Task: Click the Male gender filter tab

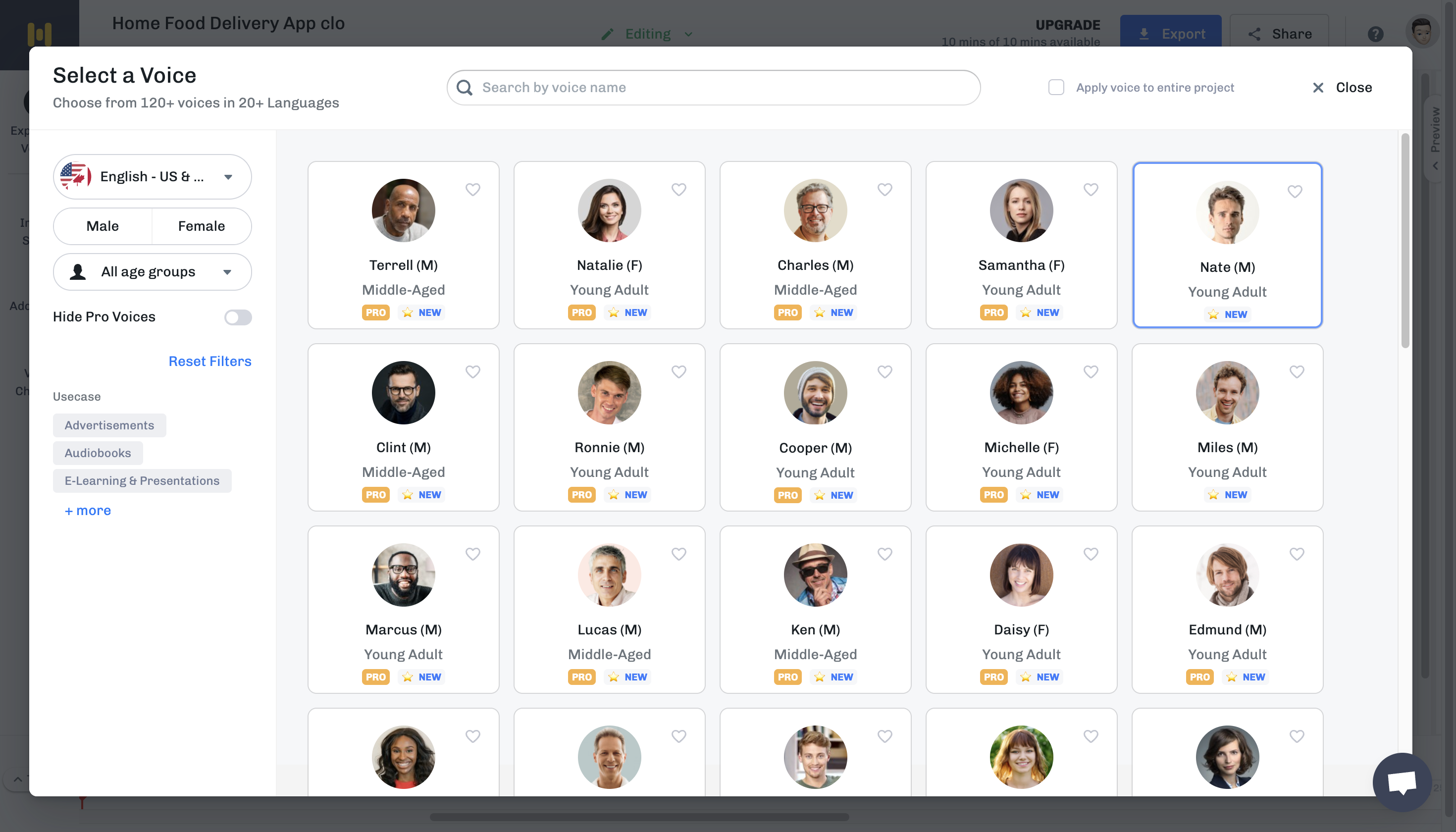Action: (x=102, y=226)
